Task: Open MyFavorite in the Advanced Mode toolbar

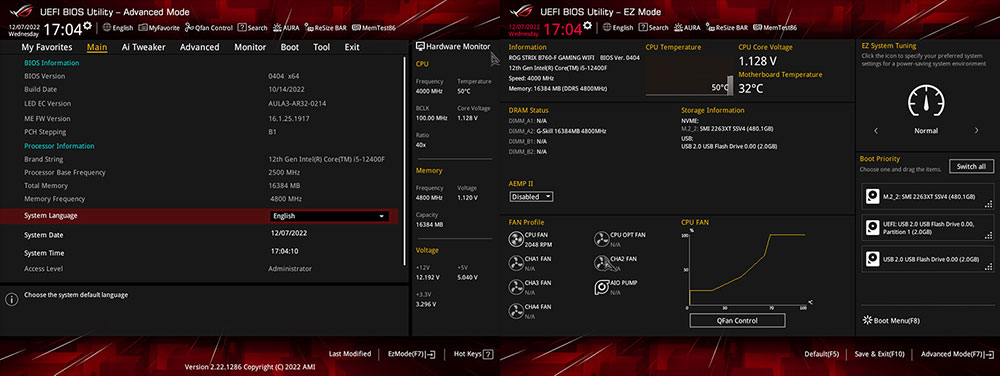Action: (x=159, y=27)
